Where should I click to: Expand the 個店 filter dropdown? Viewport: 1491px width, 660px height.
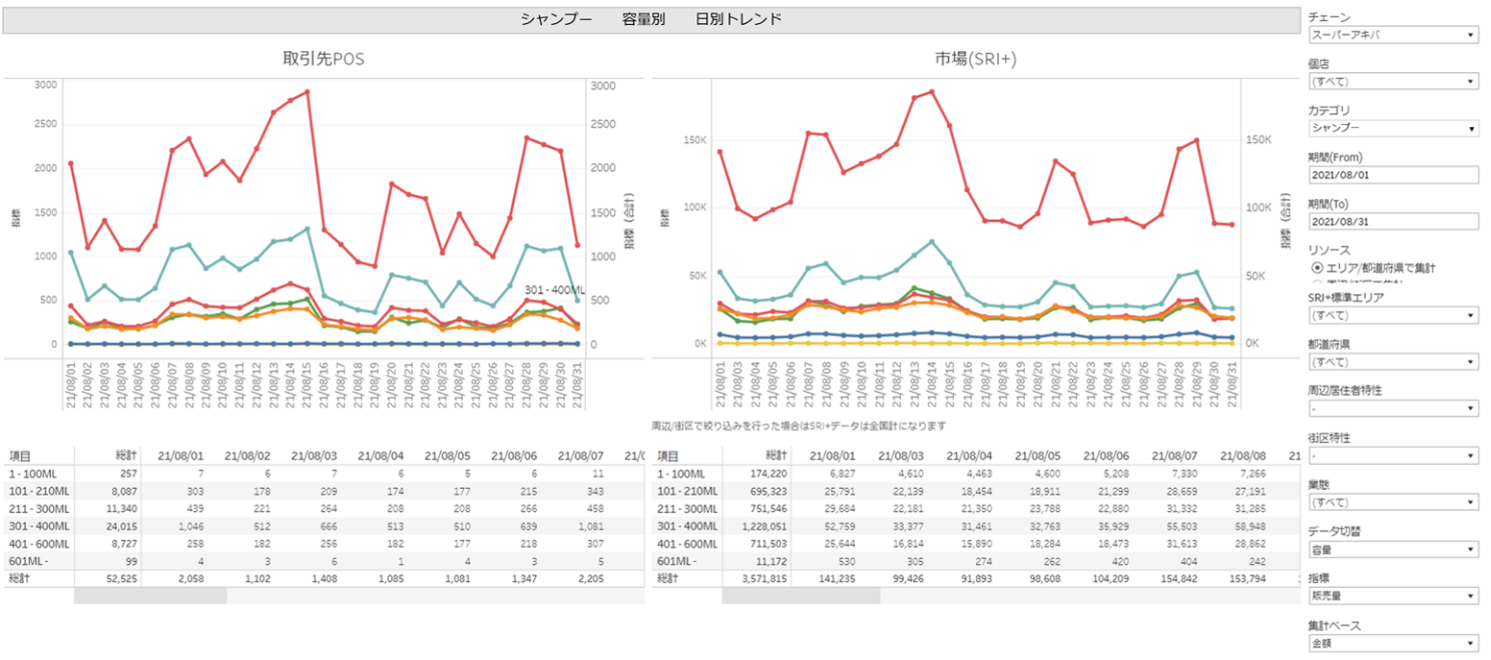pos(1393,81)
